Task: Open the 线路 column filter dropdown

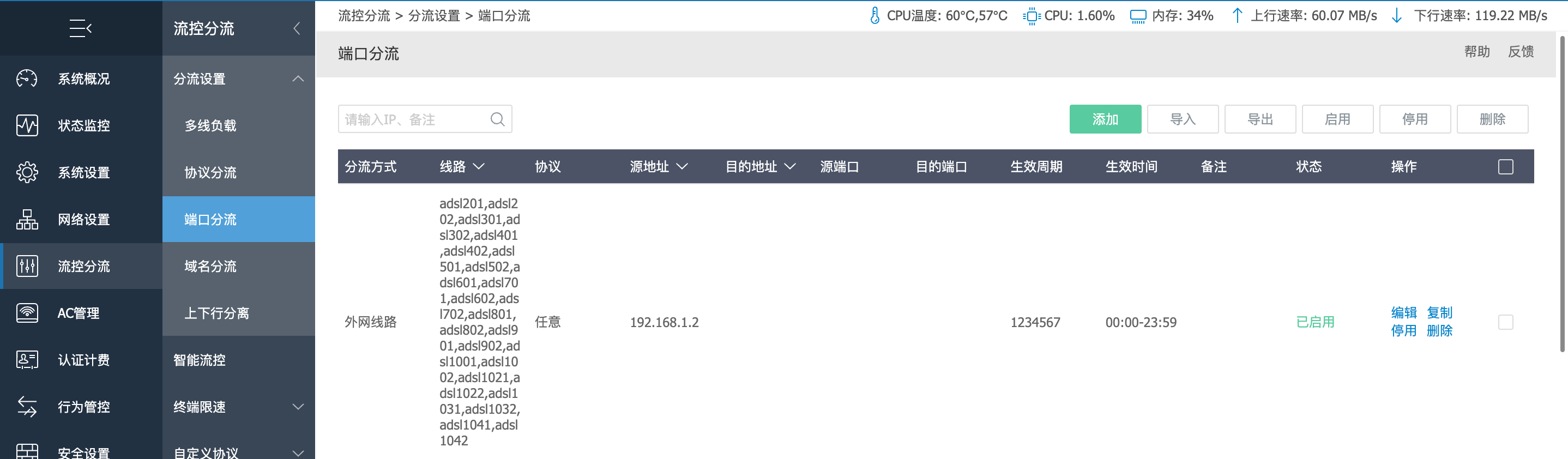Action: [x=479, y=167]
